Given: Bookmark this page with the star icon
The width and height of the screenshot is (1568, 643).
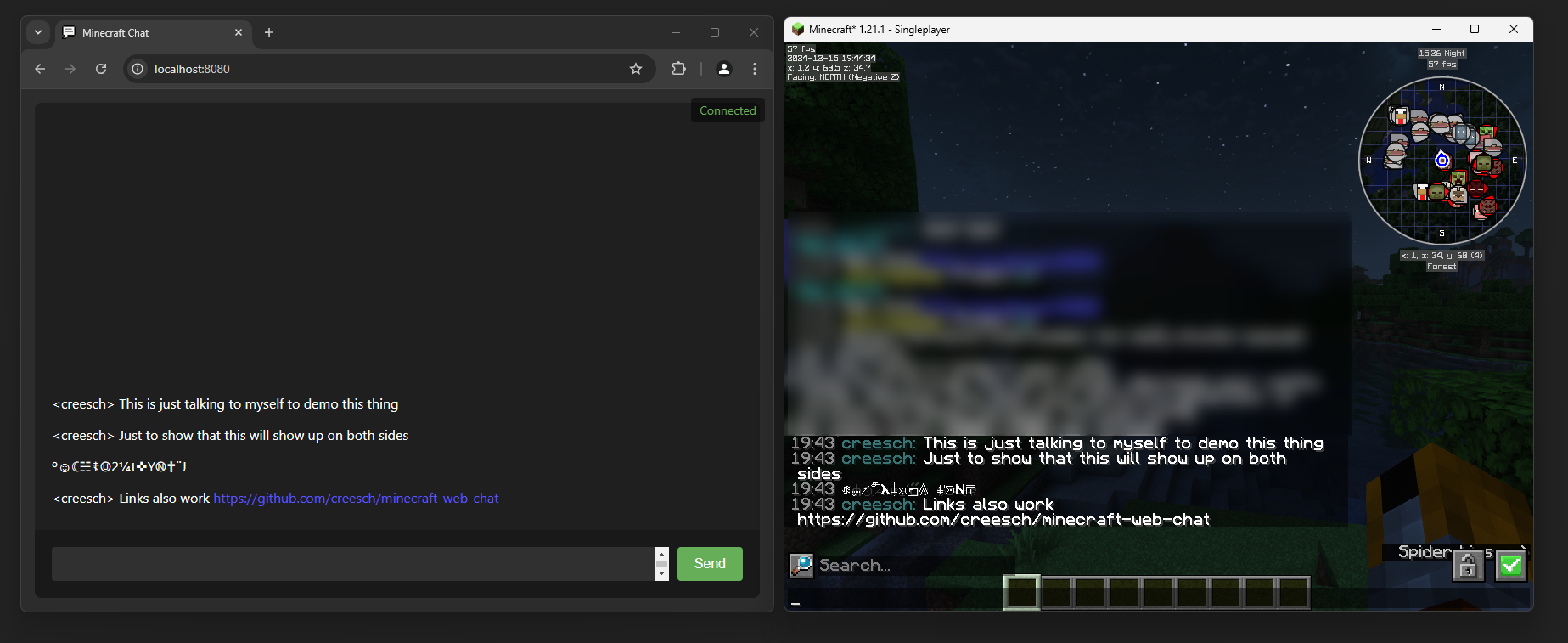Looking at the screenshot, I should tap(636, 69).
